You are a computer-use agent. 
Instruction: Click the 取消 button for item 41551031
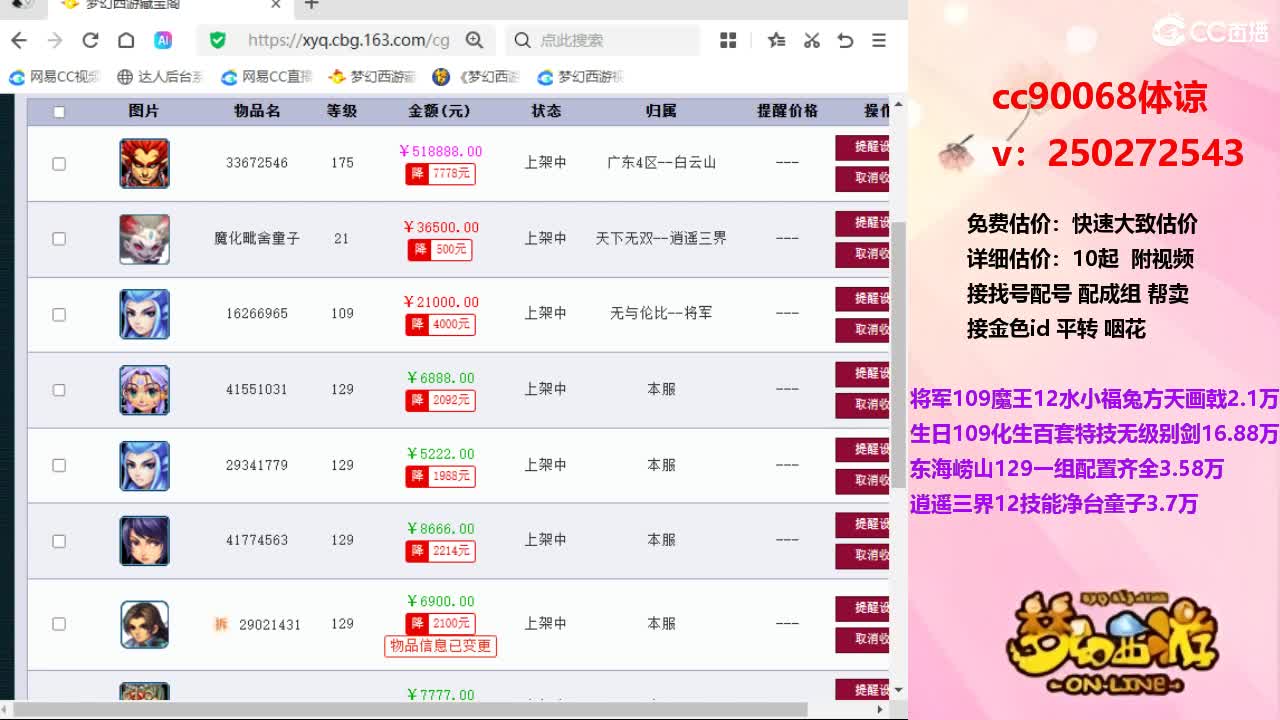click(862, 405)
